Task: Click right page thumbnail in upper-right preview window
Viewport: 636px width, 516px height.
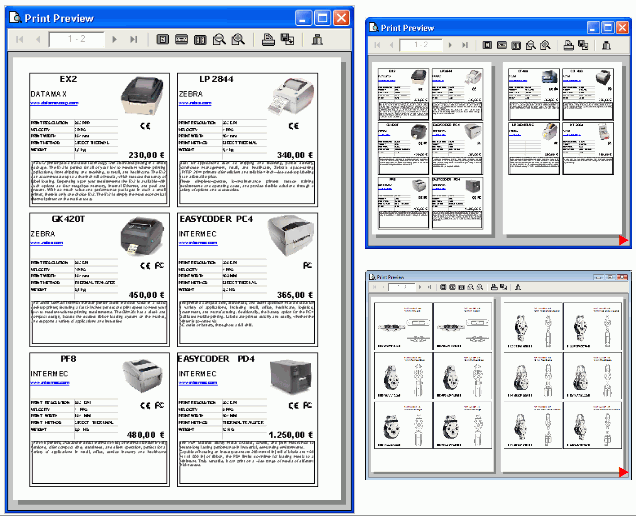Action: tap(563, 148)
